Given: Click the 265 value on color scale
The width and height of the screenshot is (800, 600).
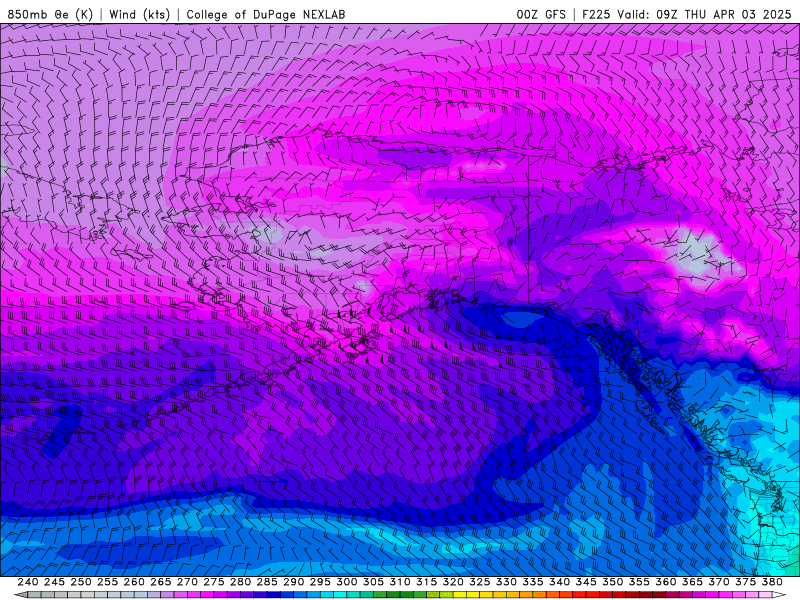Looking at the screenshot, I should (160, 582).
